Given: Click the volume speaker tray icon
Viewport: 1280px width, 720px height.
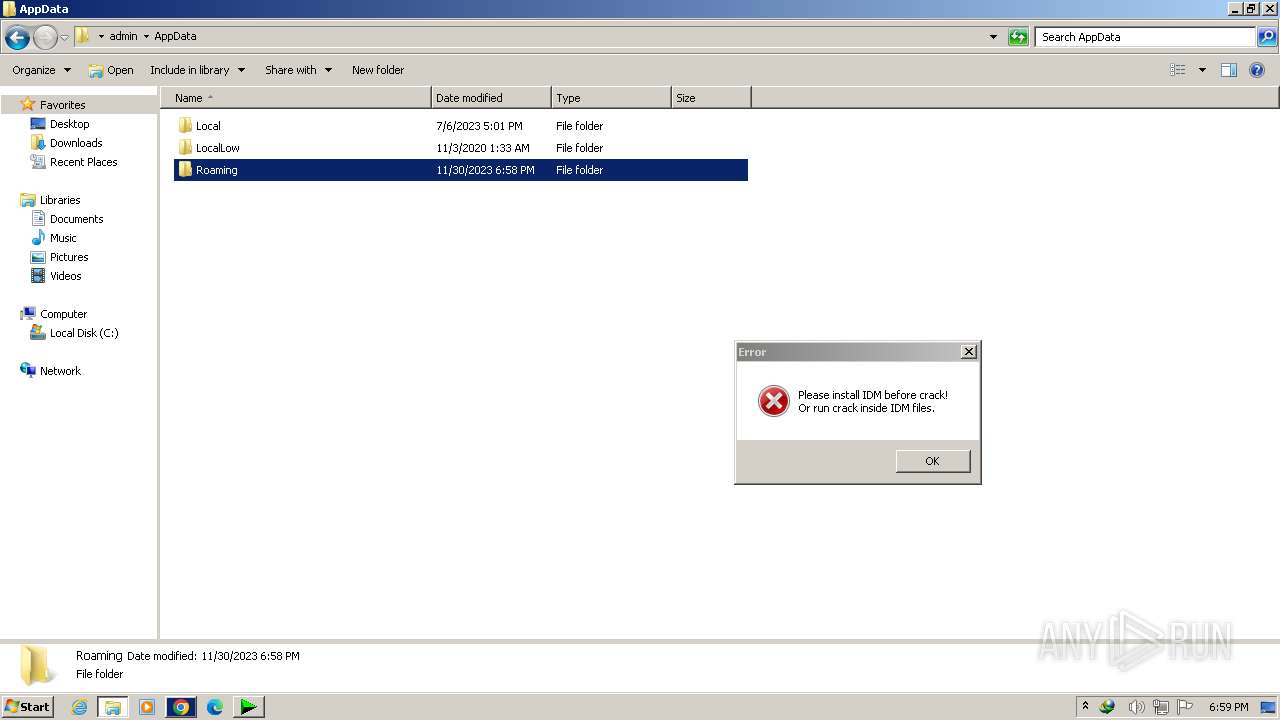Looking at the screenshot, I should 1136,707.
